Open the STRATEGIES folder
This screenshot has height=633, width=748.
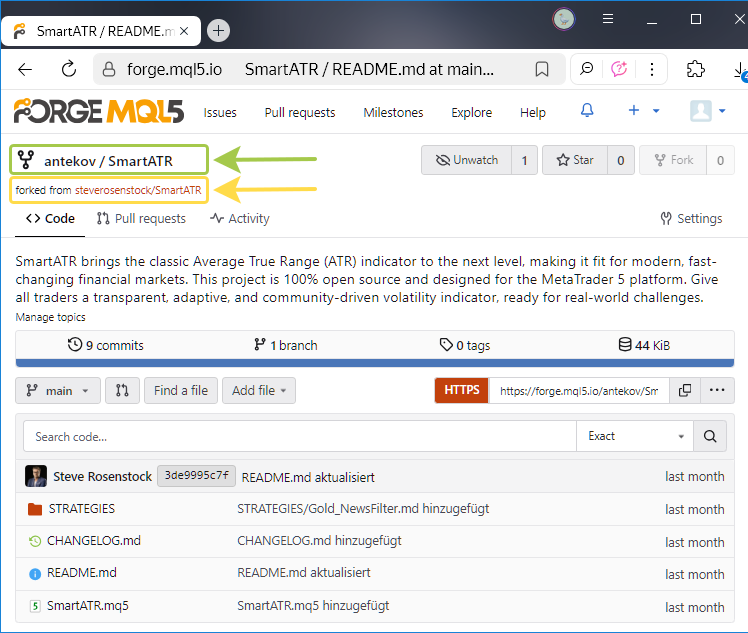click(82, 508)
